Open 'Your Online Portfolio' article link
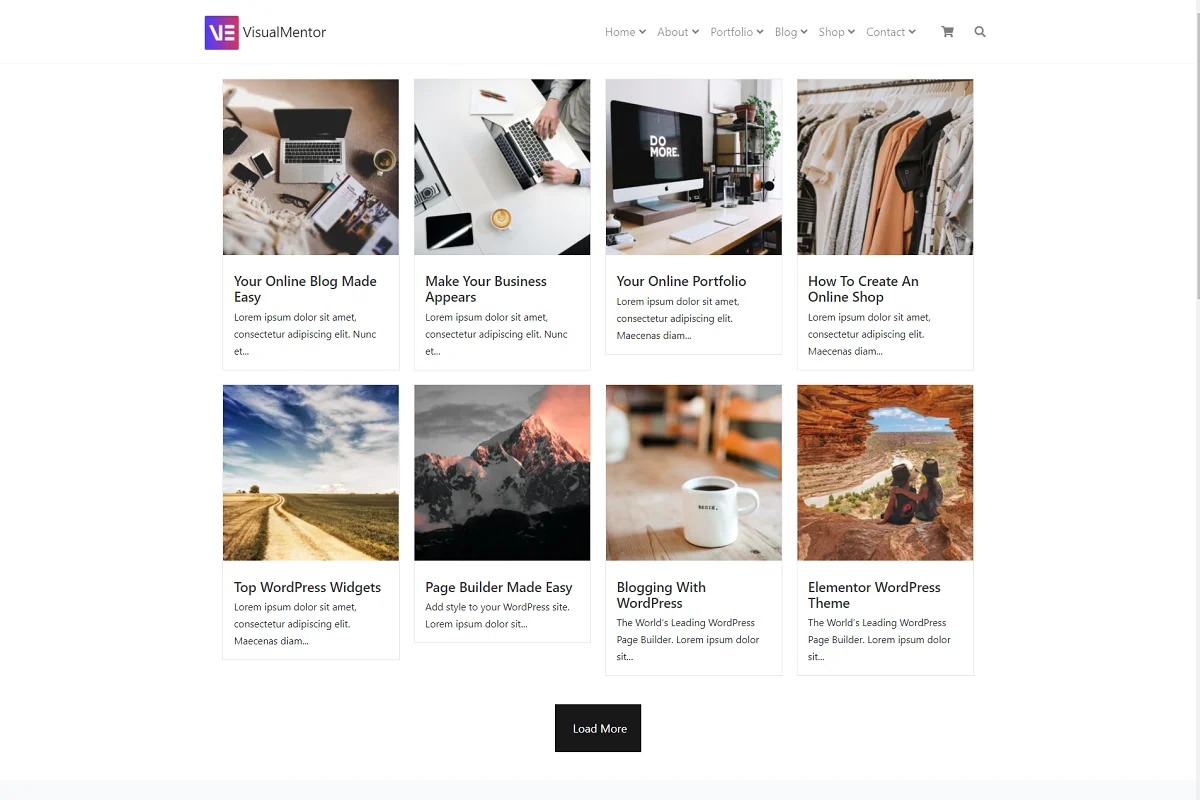The height and width of the screenshot is (800, 1200). pos(681,281)
